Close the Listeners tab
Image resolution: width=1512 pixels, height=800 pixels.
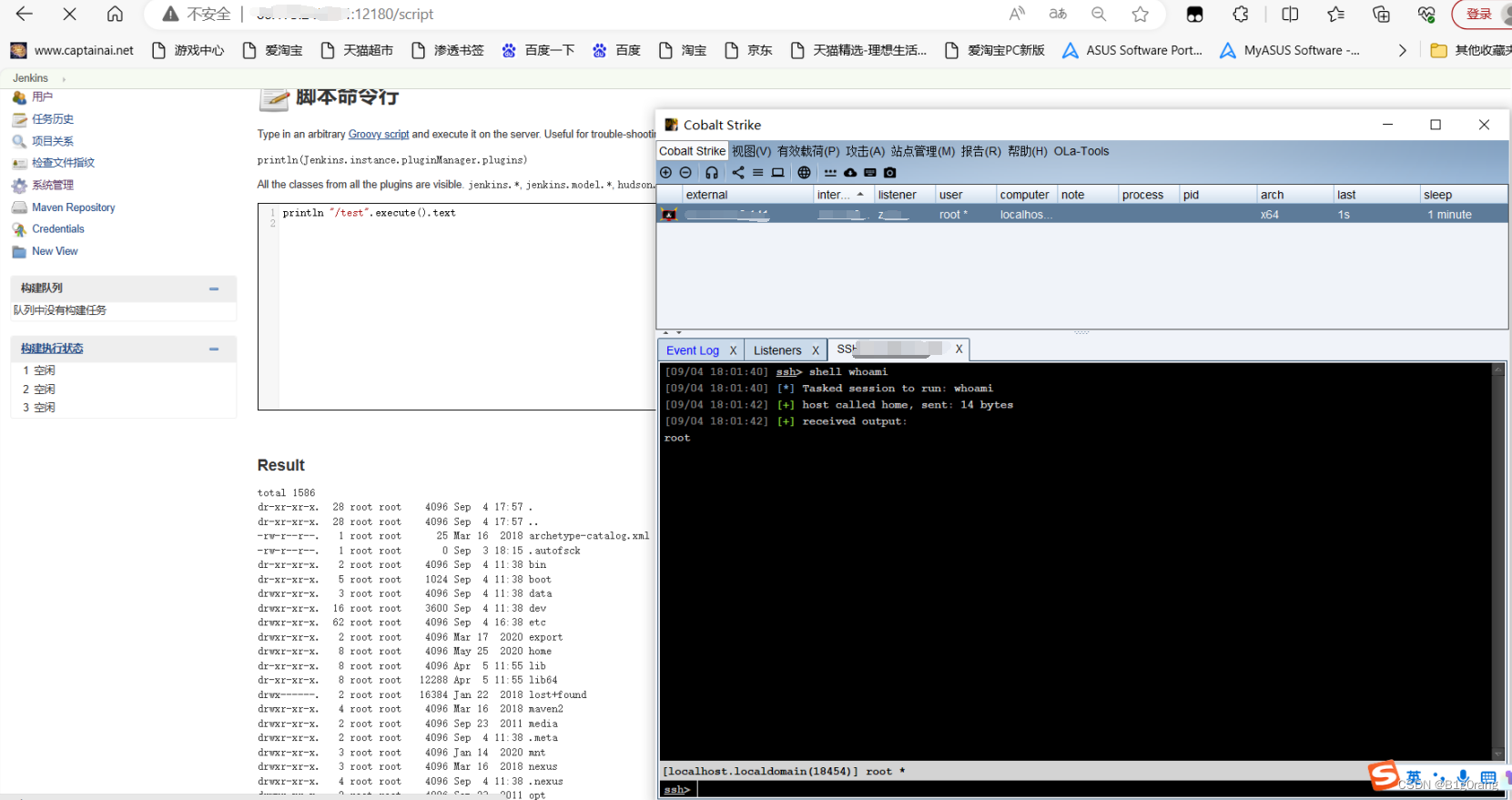point(816,350)
